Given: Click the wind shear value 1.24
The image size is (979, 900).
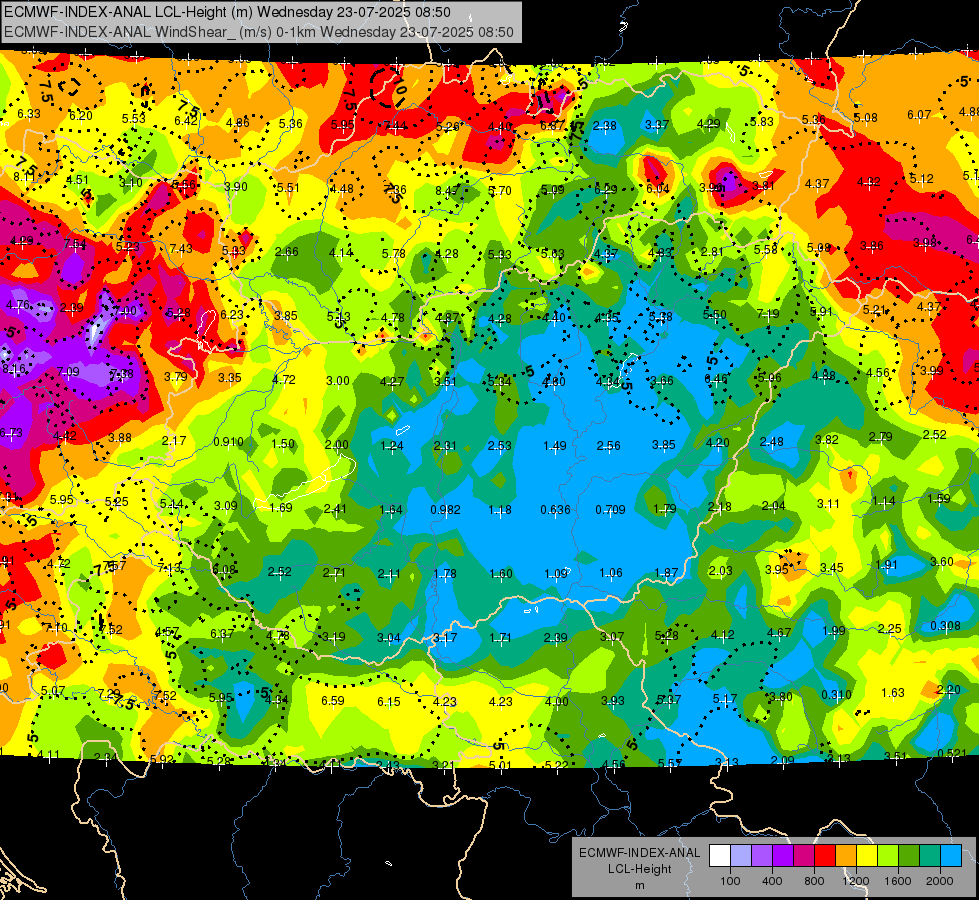Looking at the screenshot, I should (x=392, y=446).
